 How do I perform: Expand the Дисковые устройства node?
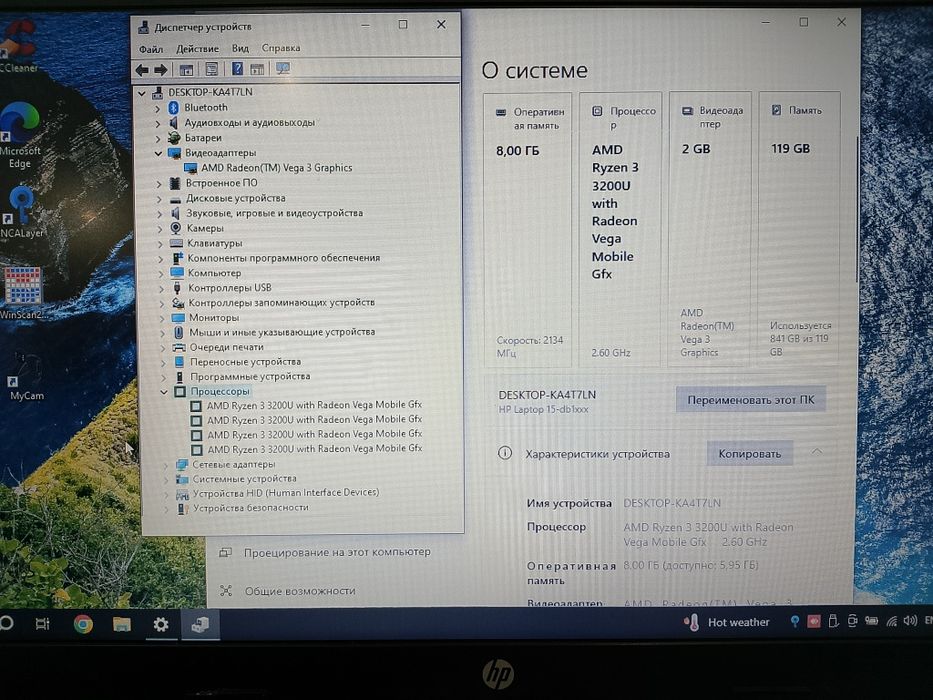[159, 199]
